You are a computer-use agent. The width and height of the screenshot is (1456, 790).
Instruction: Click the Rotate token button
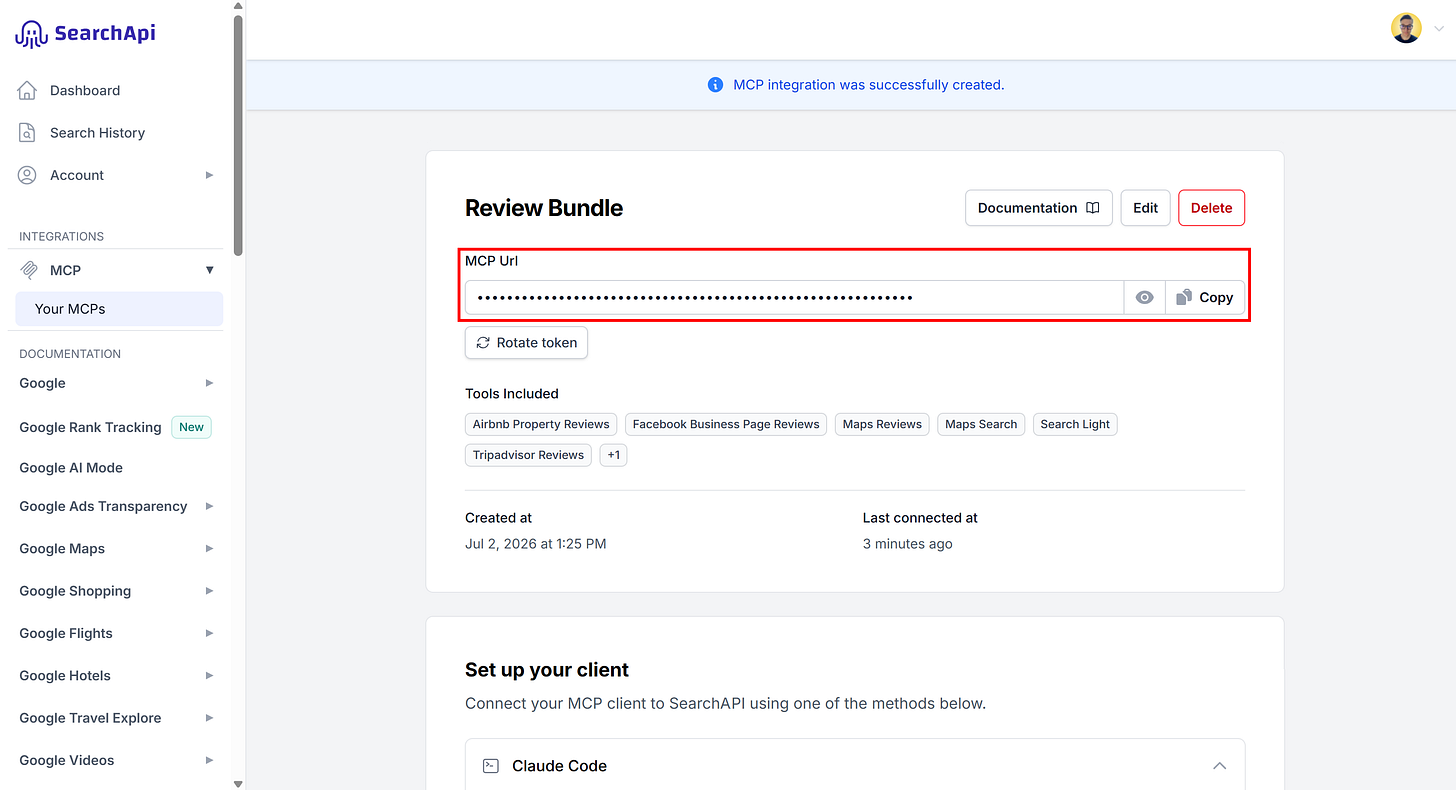coord(526,343)
